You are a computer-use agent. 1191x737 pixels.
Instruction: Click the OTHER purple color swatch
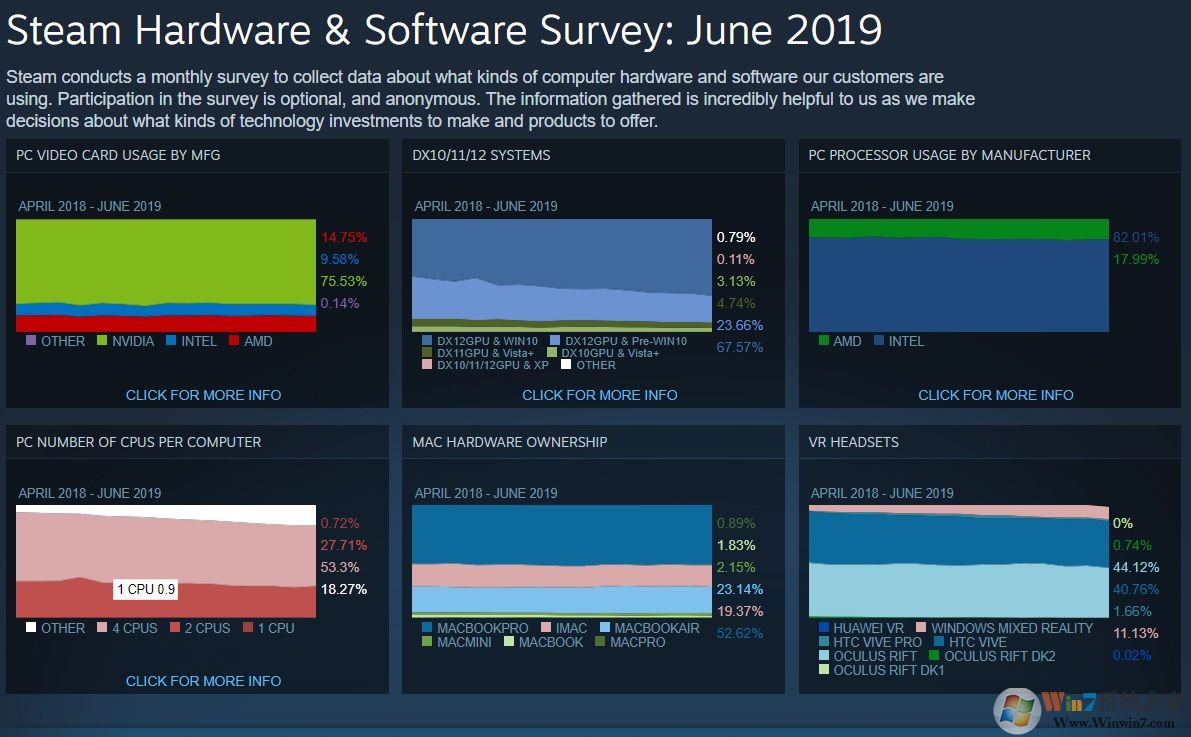pos(30,341)
